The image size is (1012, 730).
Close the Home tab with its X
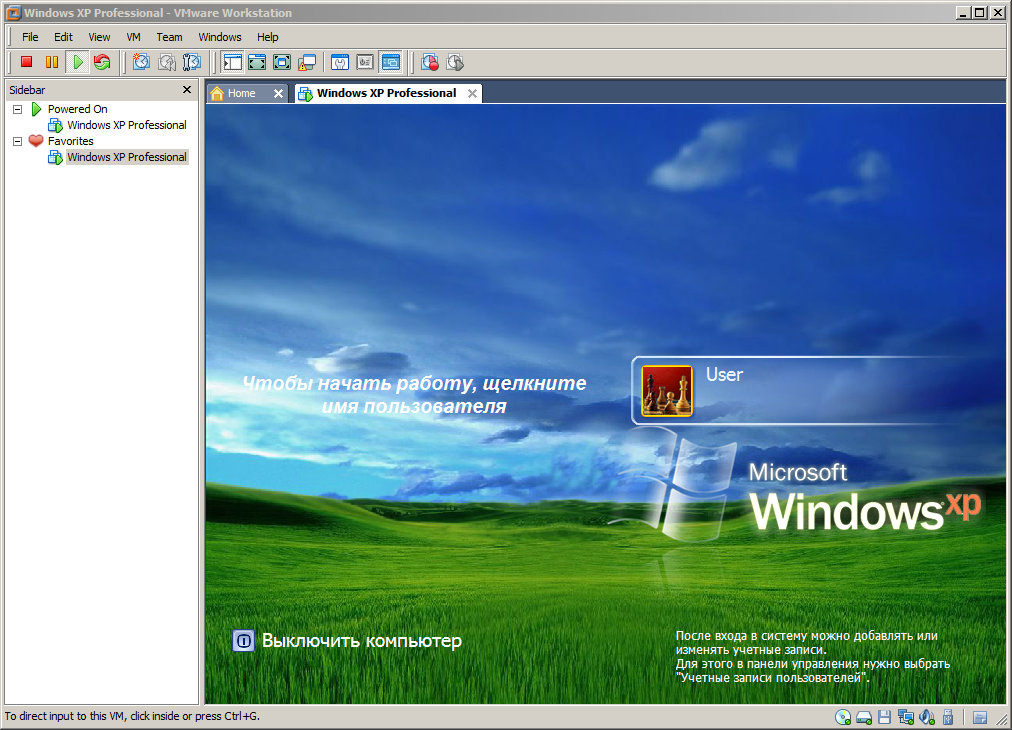278,94
